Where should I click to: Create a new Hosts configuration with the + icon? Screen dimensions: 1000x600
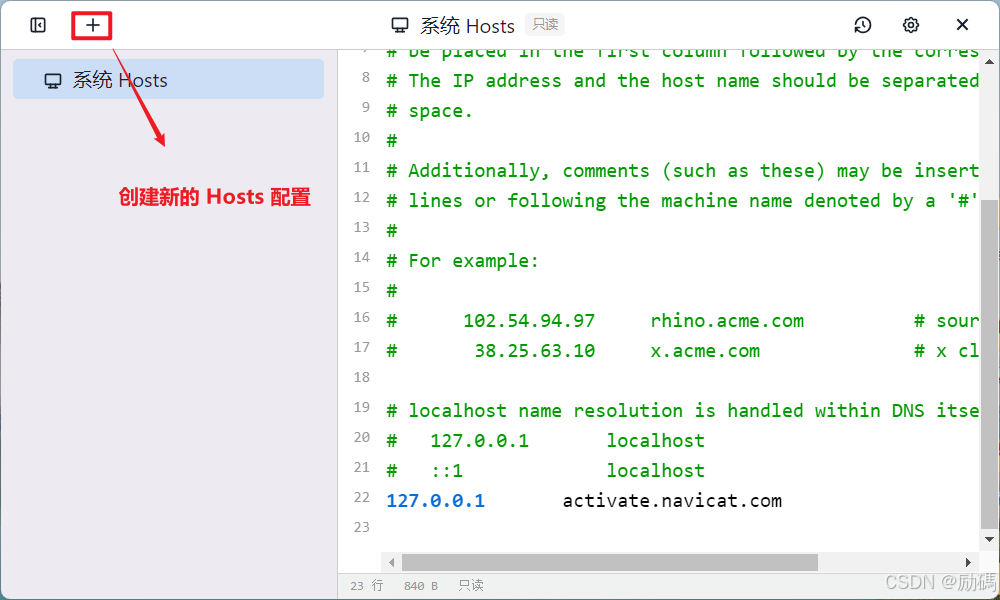point(91,24)
